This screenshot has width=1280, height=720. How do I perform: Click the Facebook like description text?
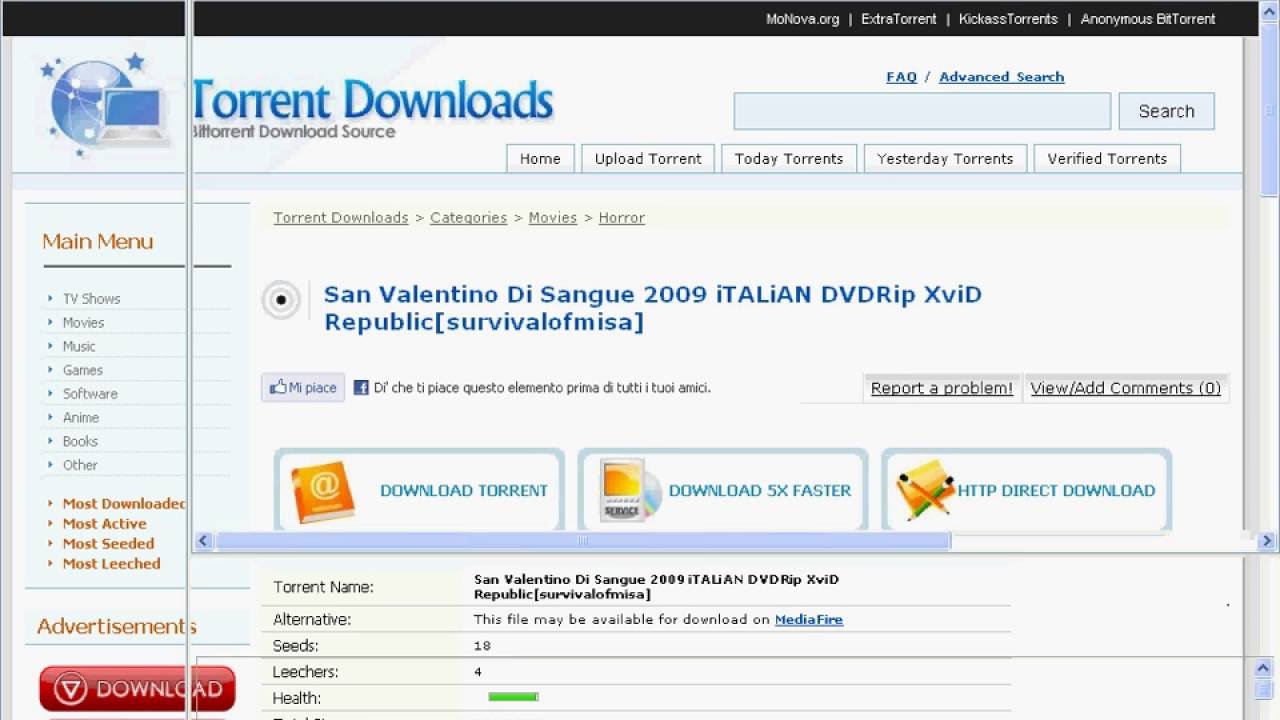tap(542, 388)
